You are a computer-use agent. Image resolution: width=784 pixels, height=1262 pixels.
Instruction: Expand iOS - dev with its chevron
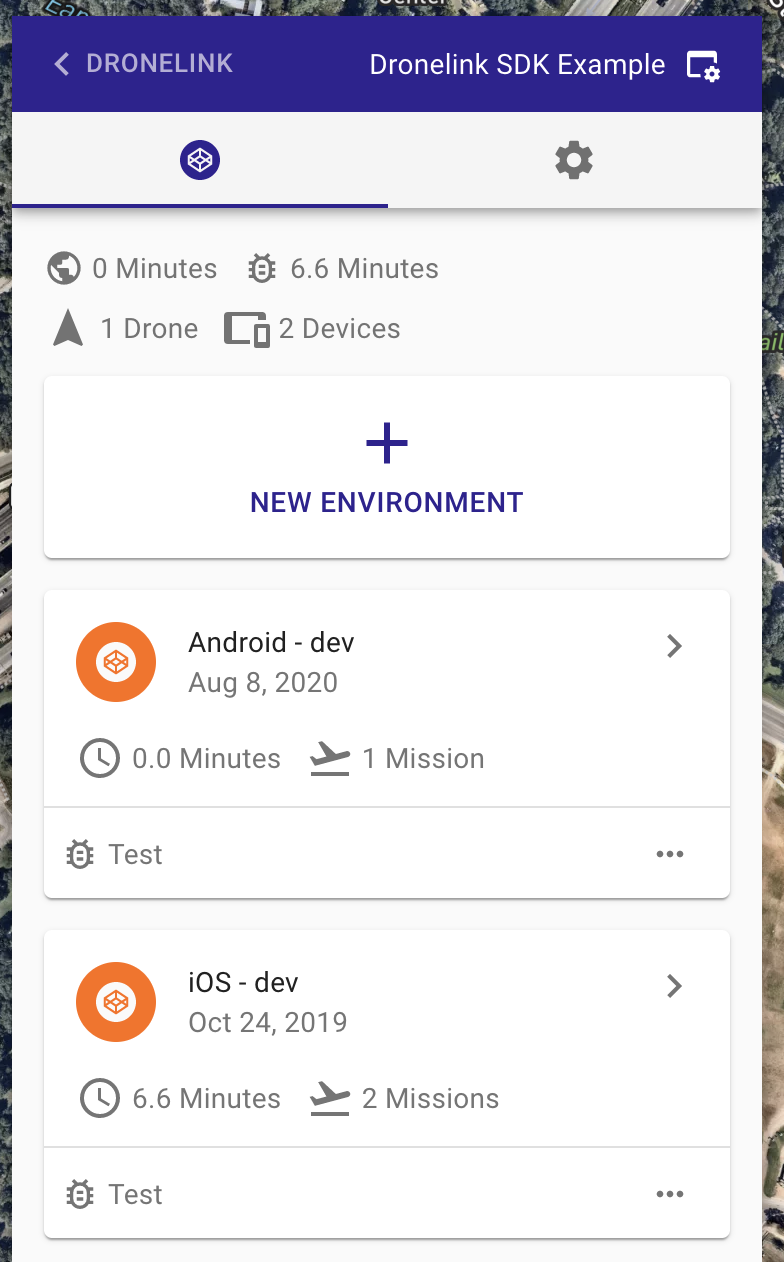click(675, 987)
